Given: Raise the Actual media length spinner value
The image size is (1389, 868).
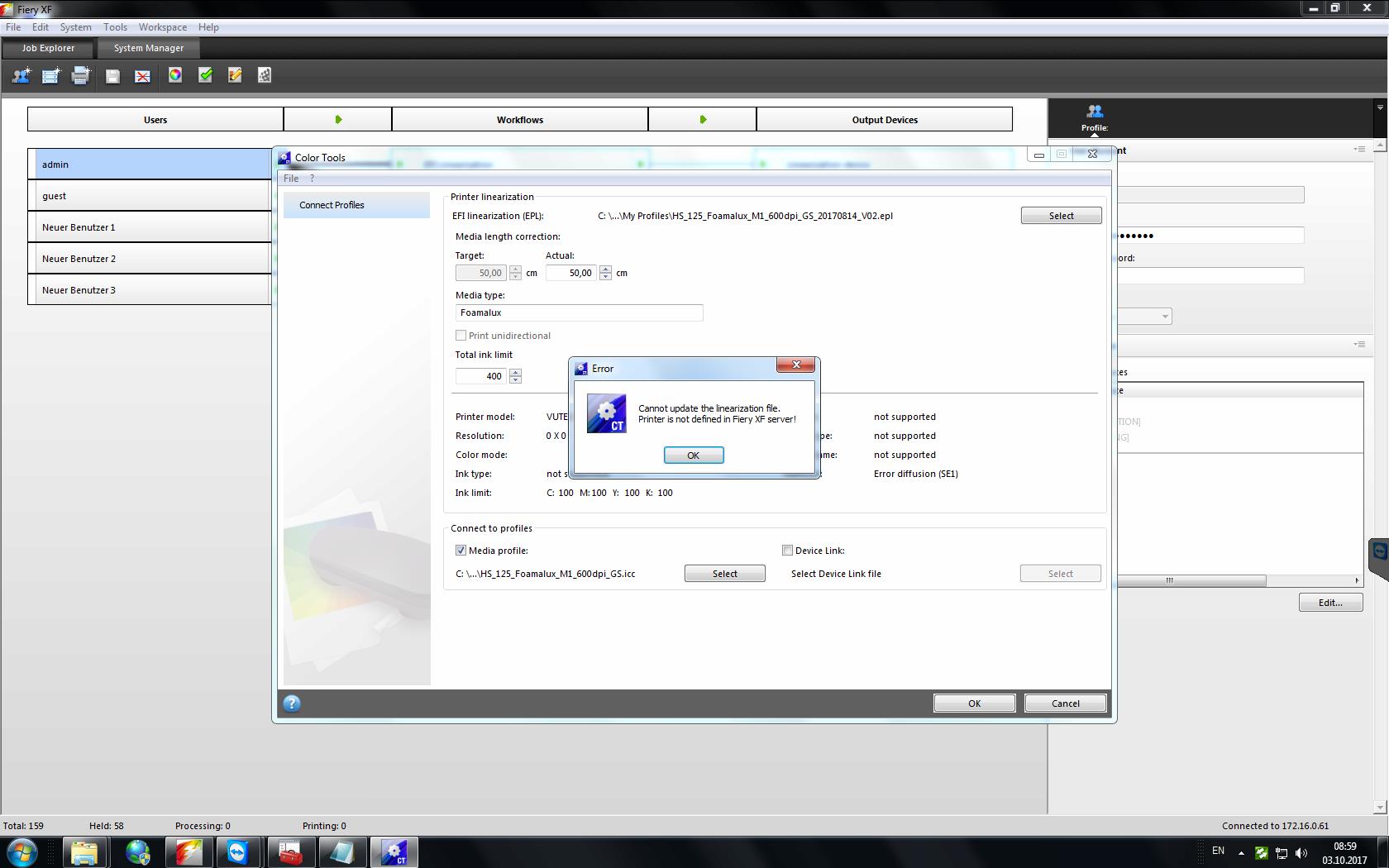Looking at the screenshot, I should click(604, 269).
